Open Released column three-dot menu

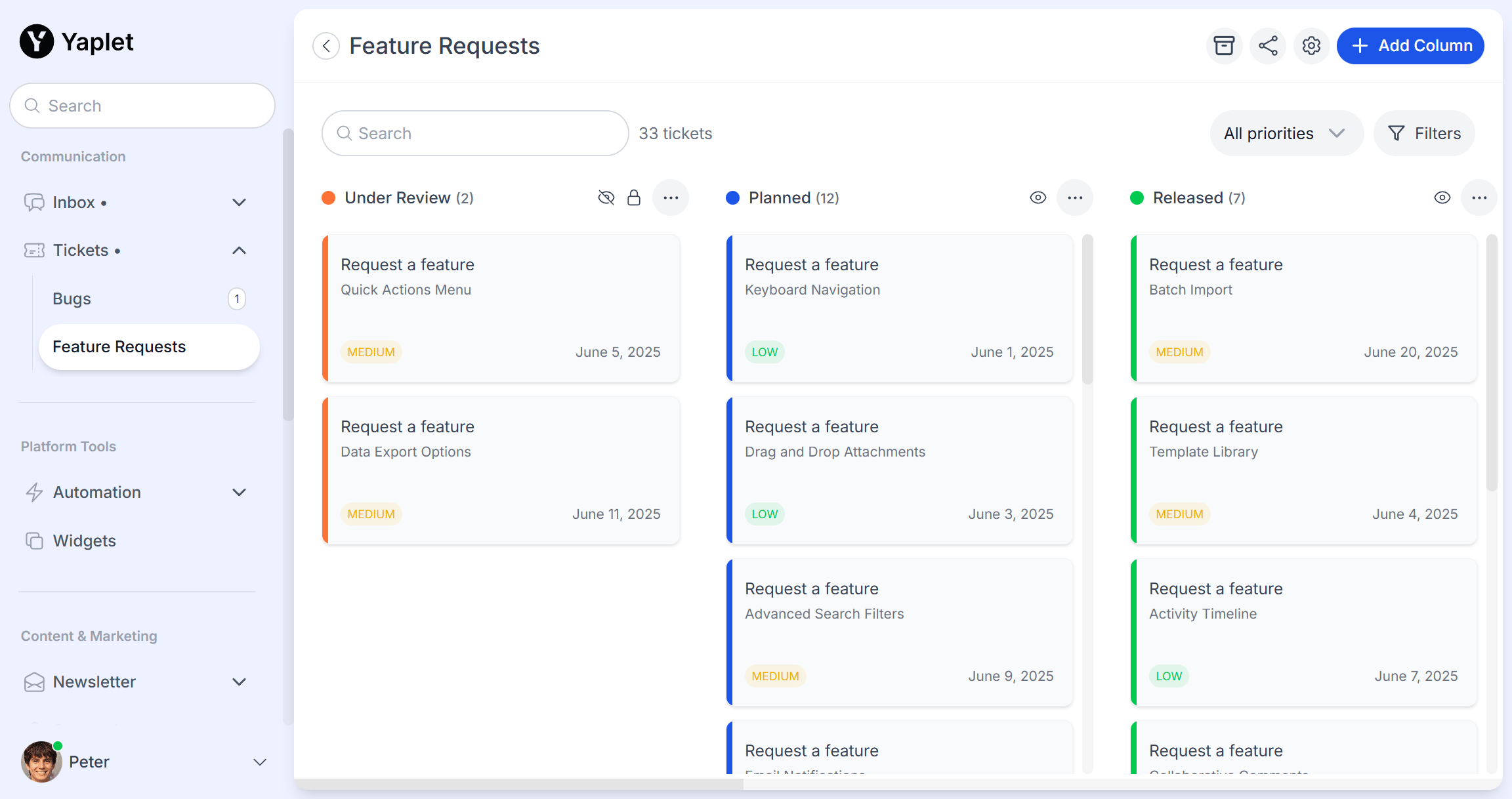click(1479, 197)
